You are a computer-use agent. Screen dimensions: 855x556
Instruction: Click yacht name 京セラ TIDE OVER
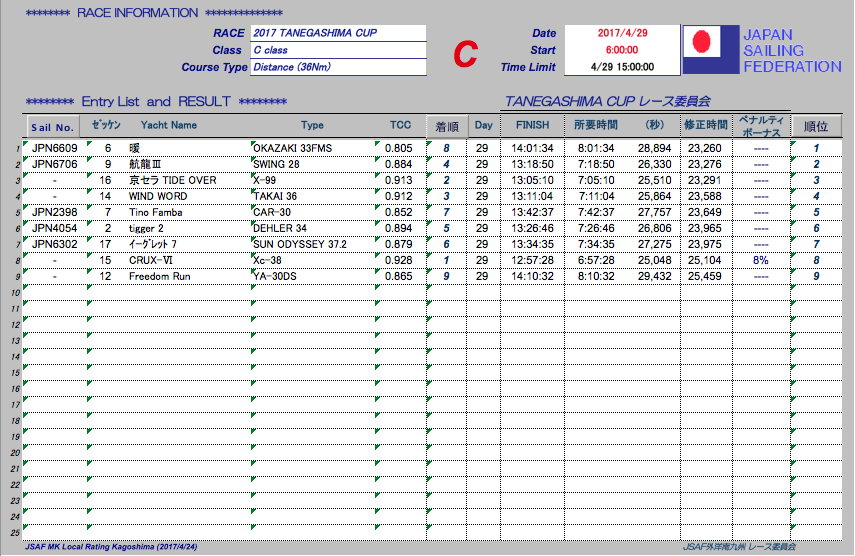[x=172, y=180]
